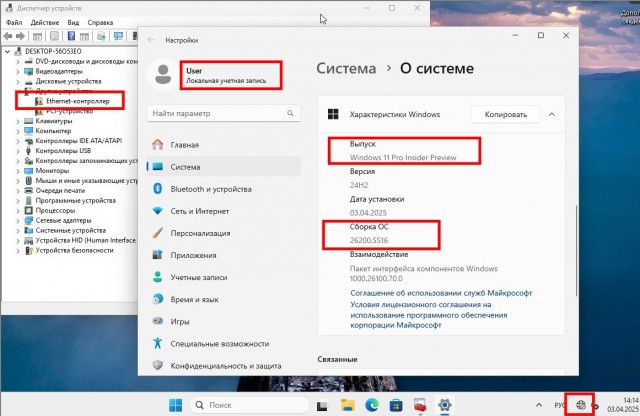Select the Системные устройства row

tap(65, 230)
